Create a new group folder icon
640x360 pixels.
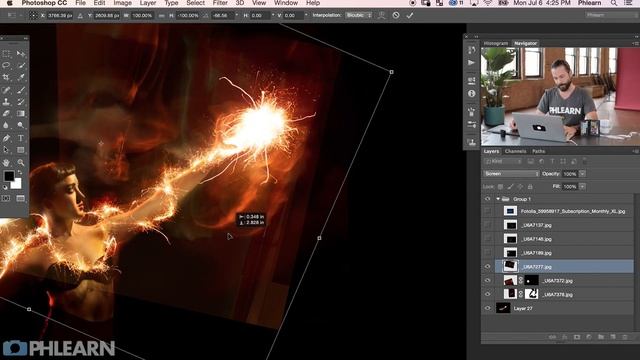[601, 337]
